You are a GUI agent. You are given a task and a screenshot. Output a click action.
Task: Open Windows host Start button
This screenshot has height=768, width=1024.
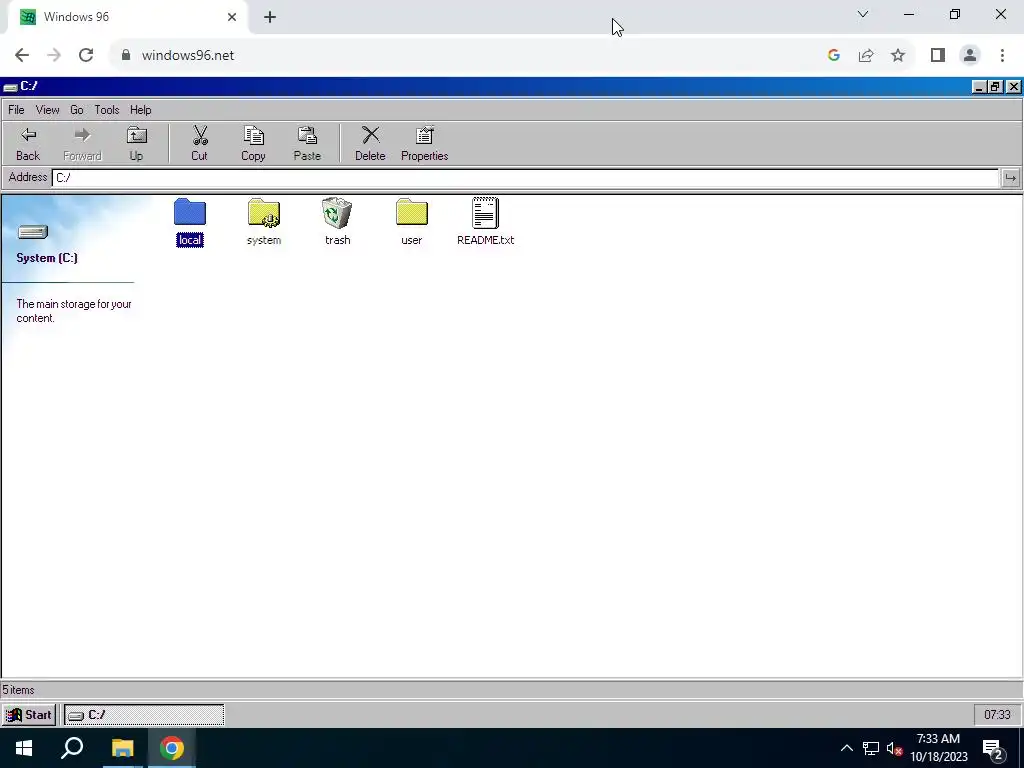(x=24, y=748)
